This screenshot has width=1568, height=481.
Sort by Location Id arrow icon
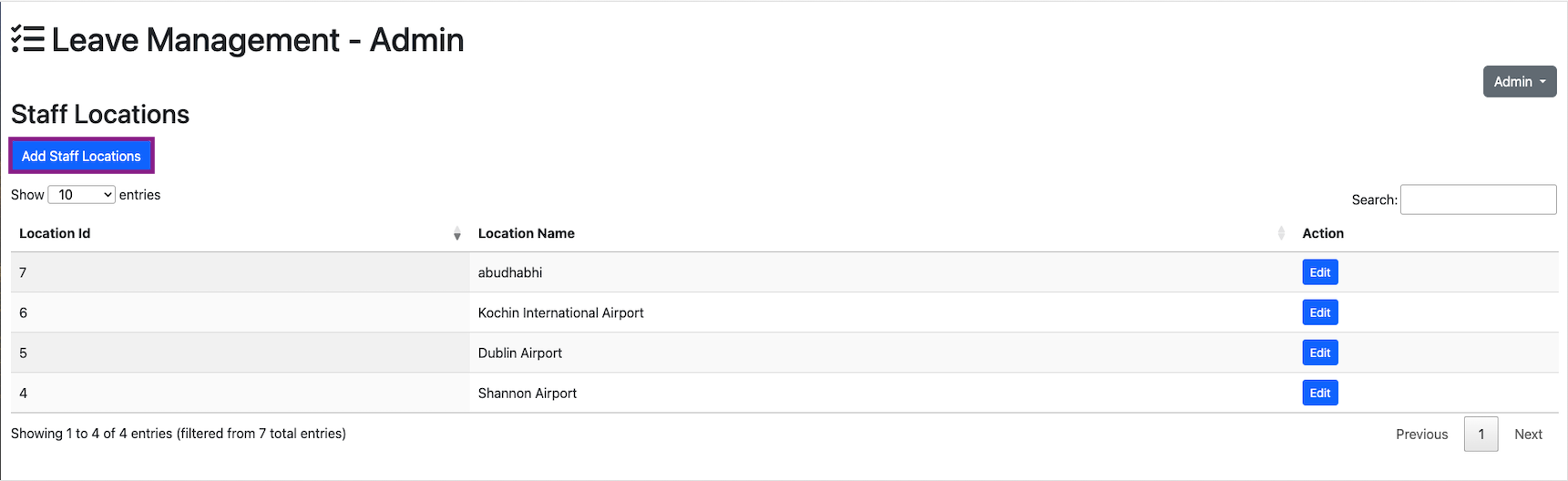[456, 234]
